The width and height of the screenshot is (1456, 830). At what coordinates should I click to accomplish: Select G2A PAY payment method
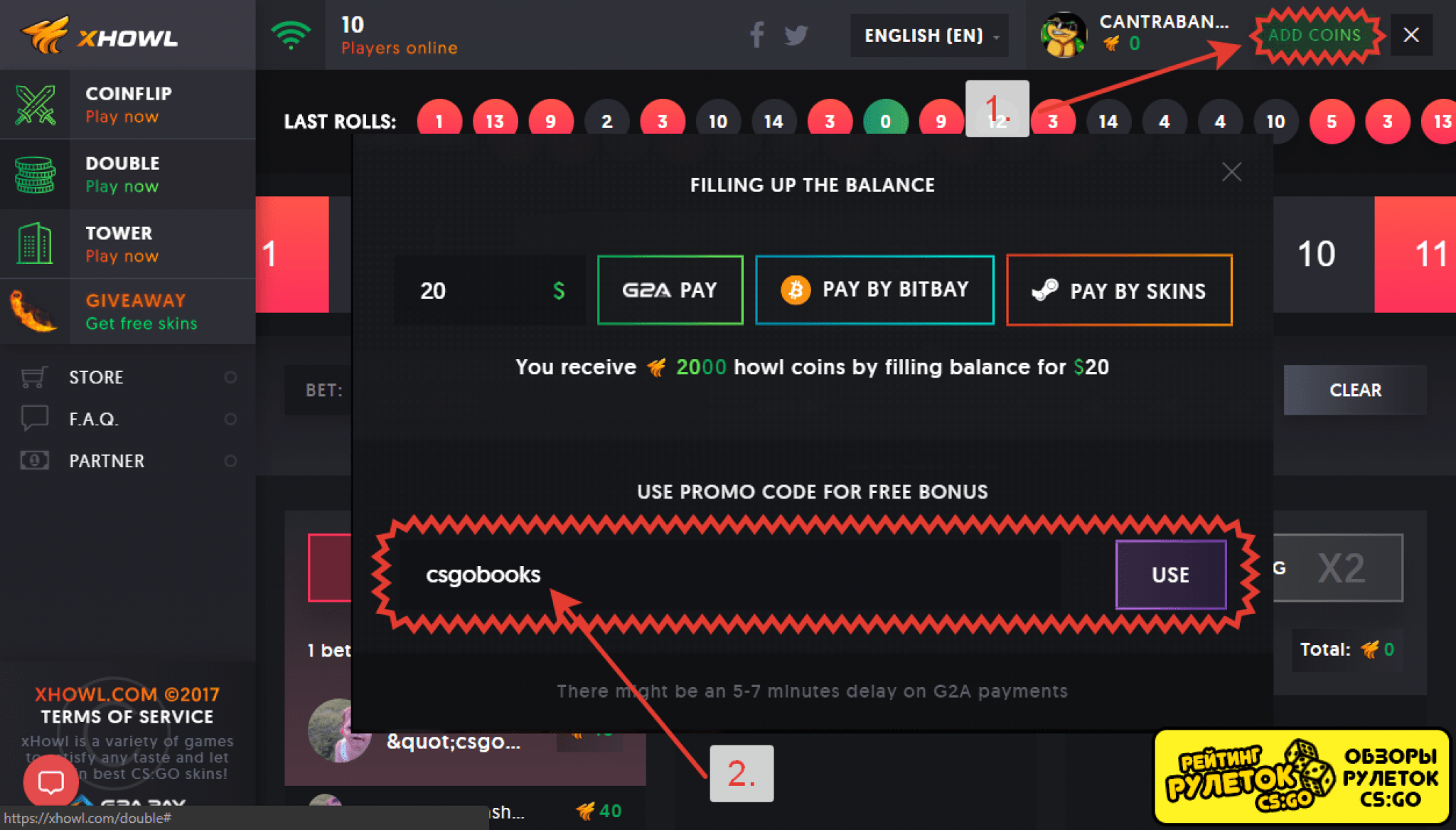(670, 290)
